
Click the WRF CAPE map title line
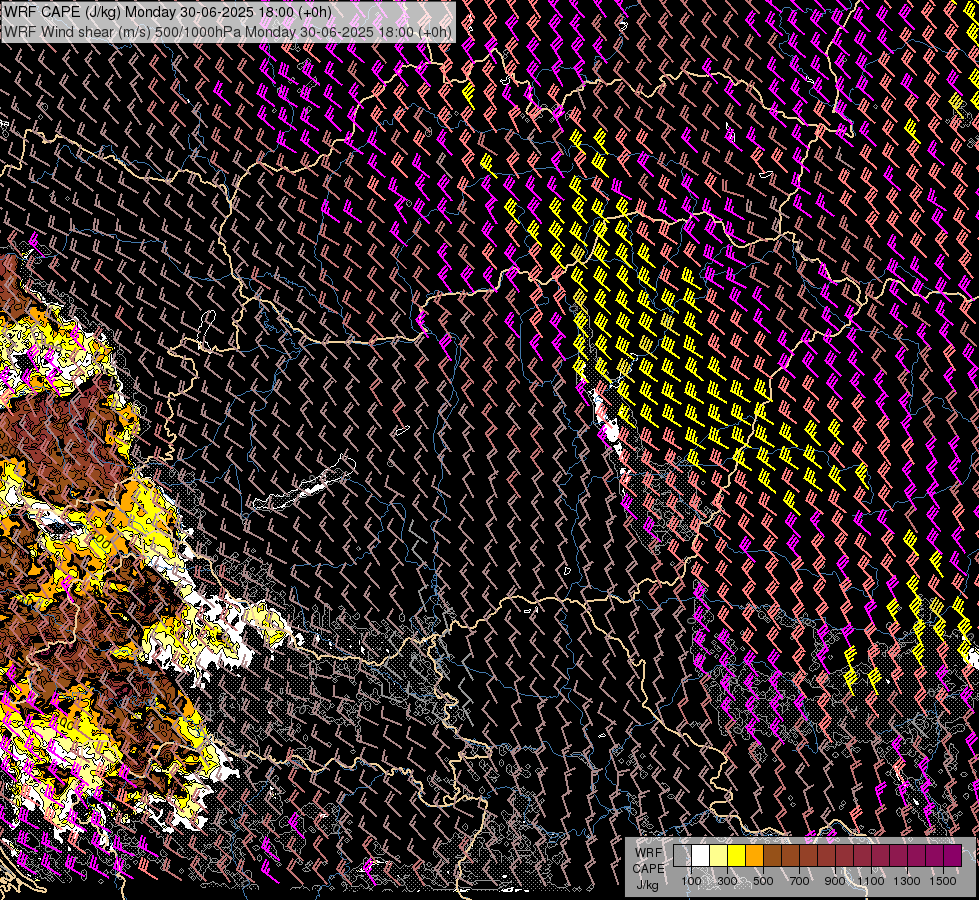tap(168, 12)
